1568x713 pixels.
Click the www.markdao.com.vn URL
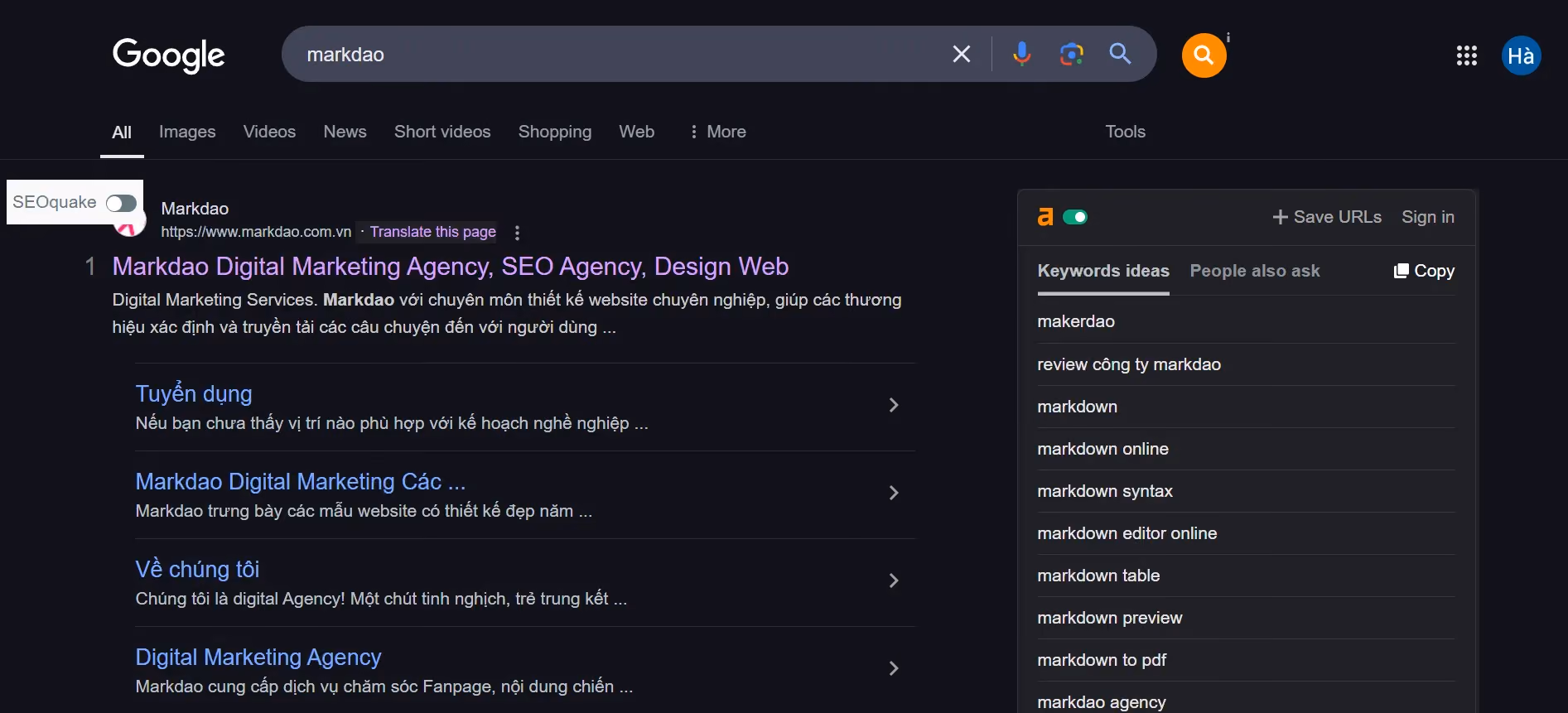pyautogui.click(x=256, y=232)
